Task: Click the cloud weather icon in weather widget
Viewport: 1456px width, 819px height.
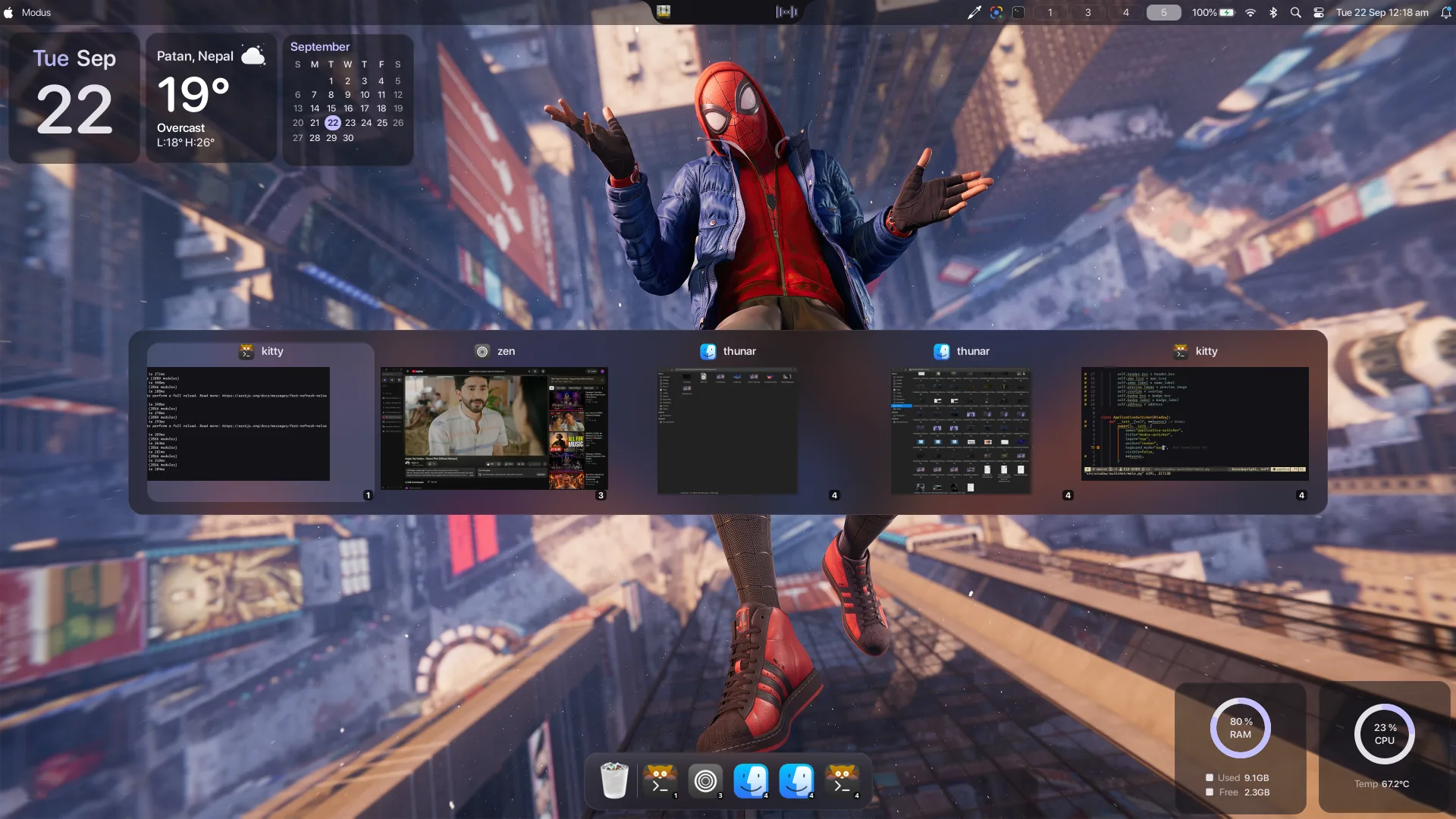Action: pos(253,55)
